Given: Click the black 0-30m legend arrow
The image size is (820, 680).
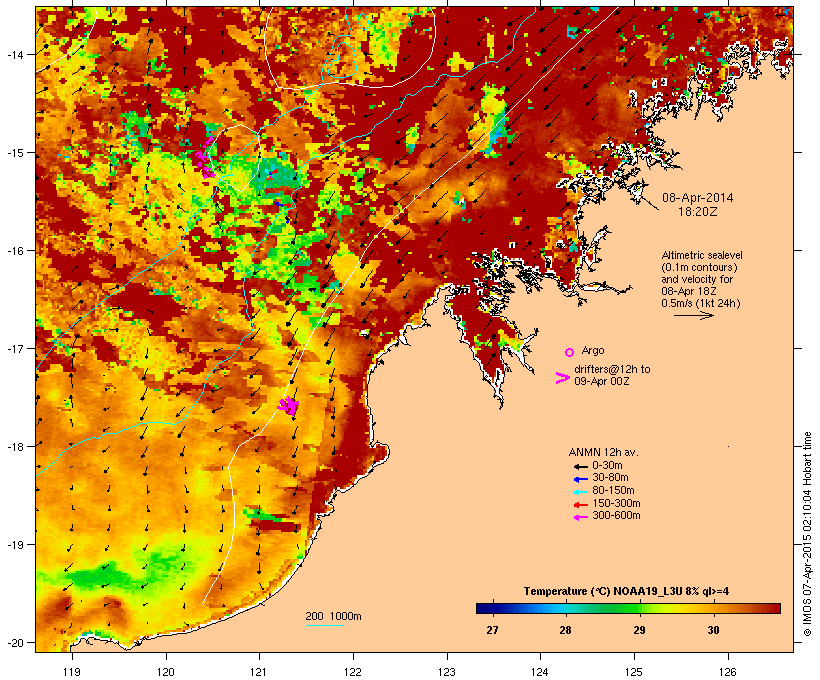Looking at the screenshot, I should pyautogui.click(x=580, y=466).
